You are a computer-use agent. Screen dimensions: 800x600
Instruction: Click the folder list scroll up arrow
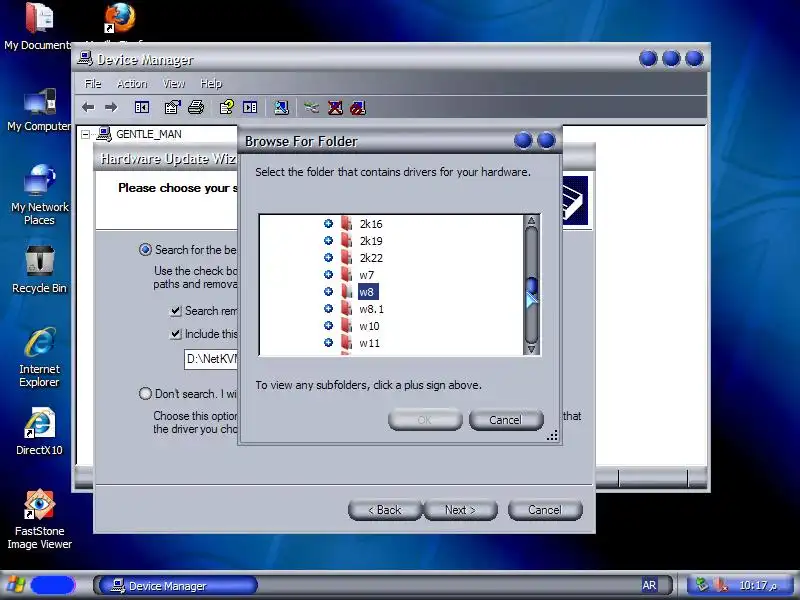[531, 221]
